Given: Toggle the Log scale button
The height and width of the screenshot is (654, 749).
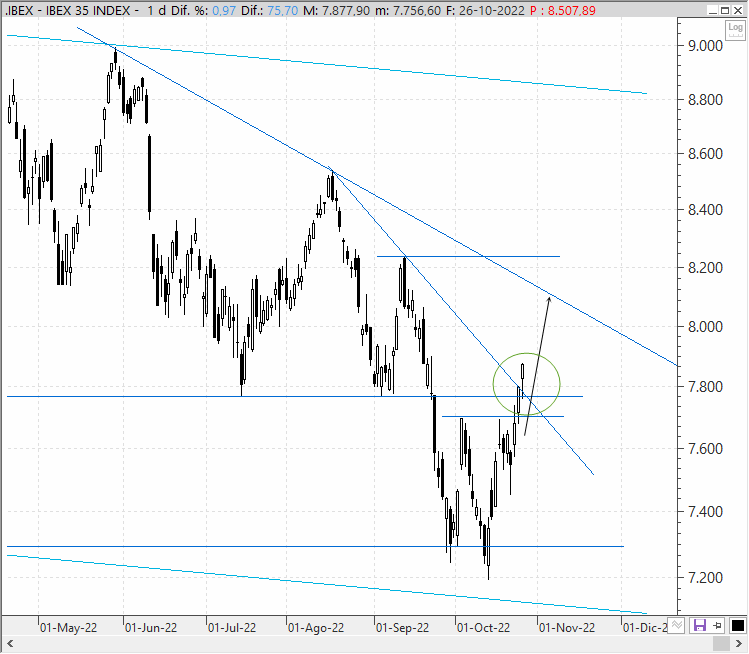Looking at the screenshot, I should [735, 29].
